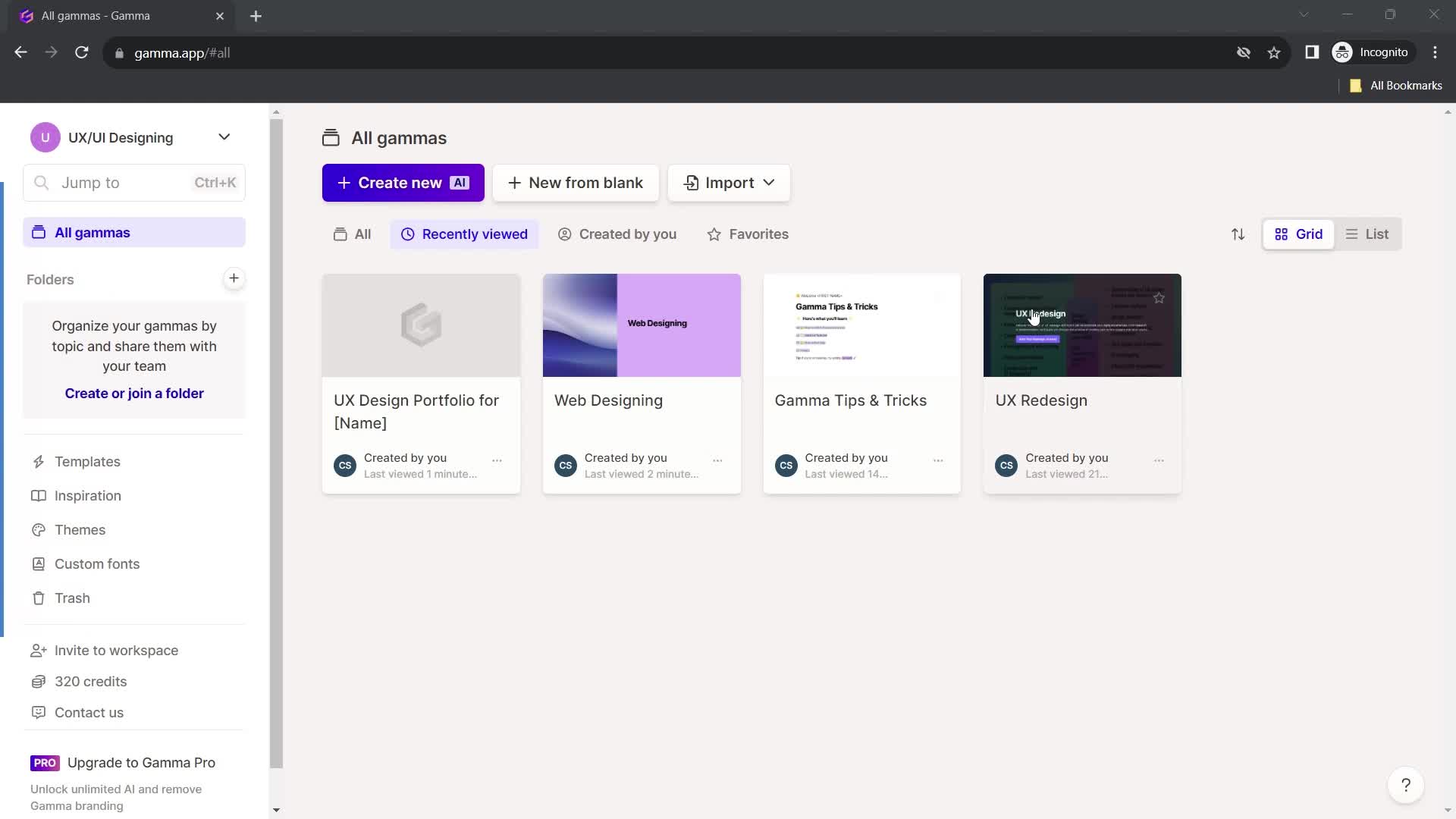Toggle favorite star on UX Redesign
The height and width of the screenshot is (819, 1456).
point(1158,297)
